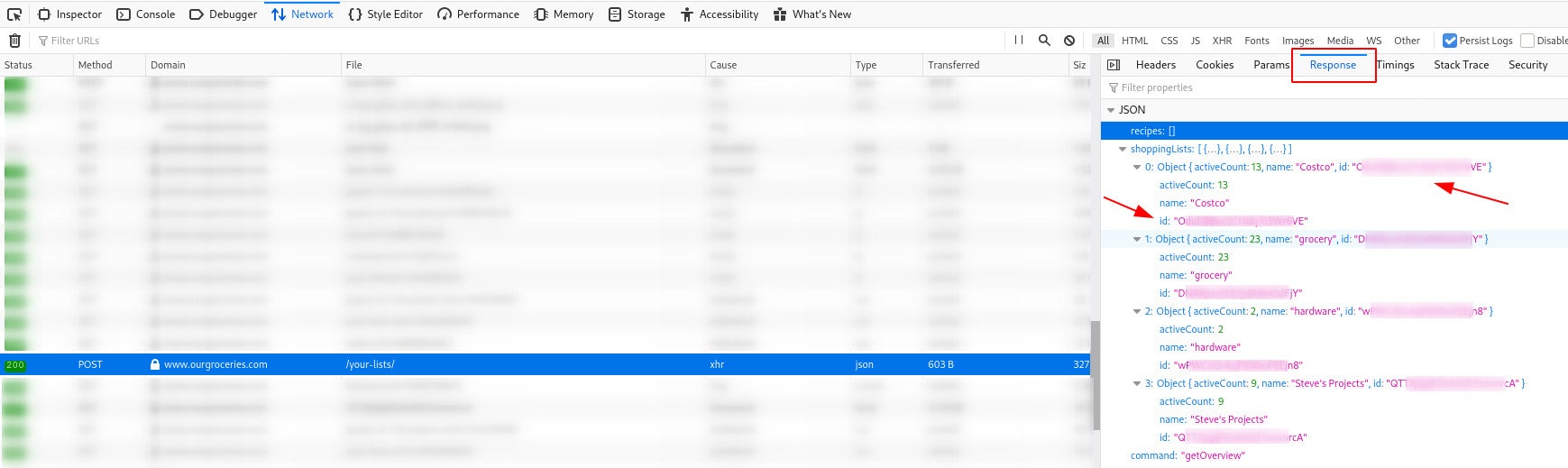Open the Style Editor panel

point(385,14)
